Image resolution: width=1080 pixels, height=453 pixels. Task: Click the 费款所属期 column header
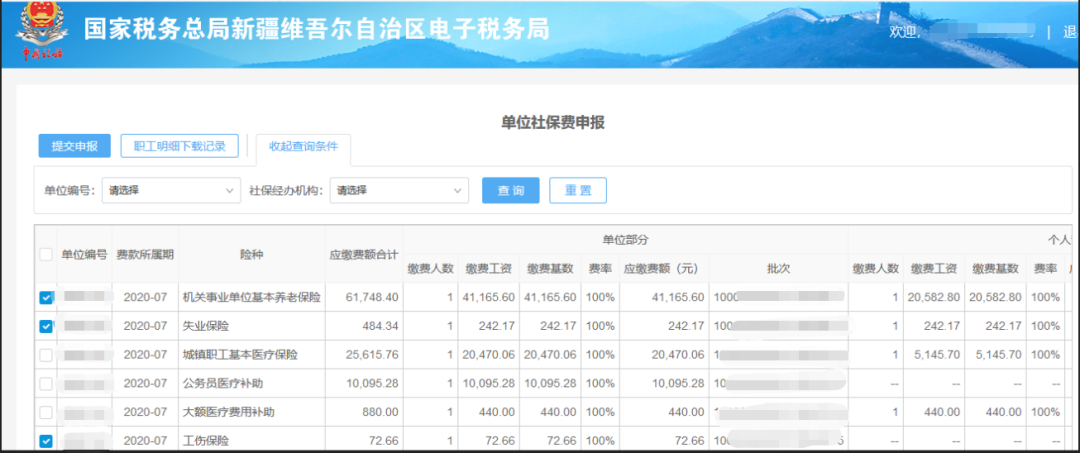click(145, 254)
